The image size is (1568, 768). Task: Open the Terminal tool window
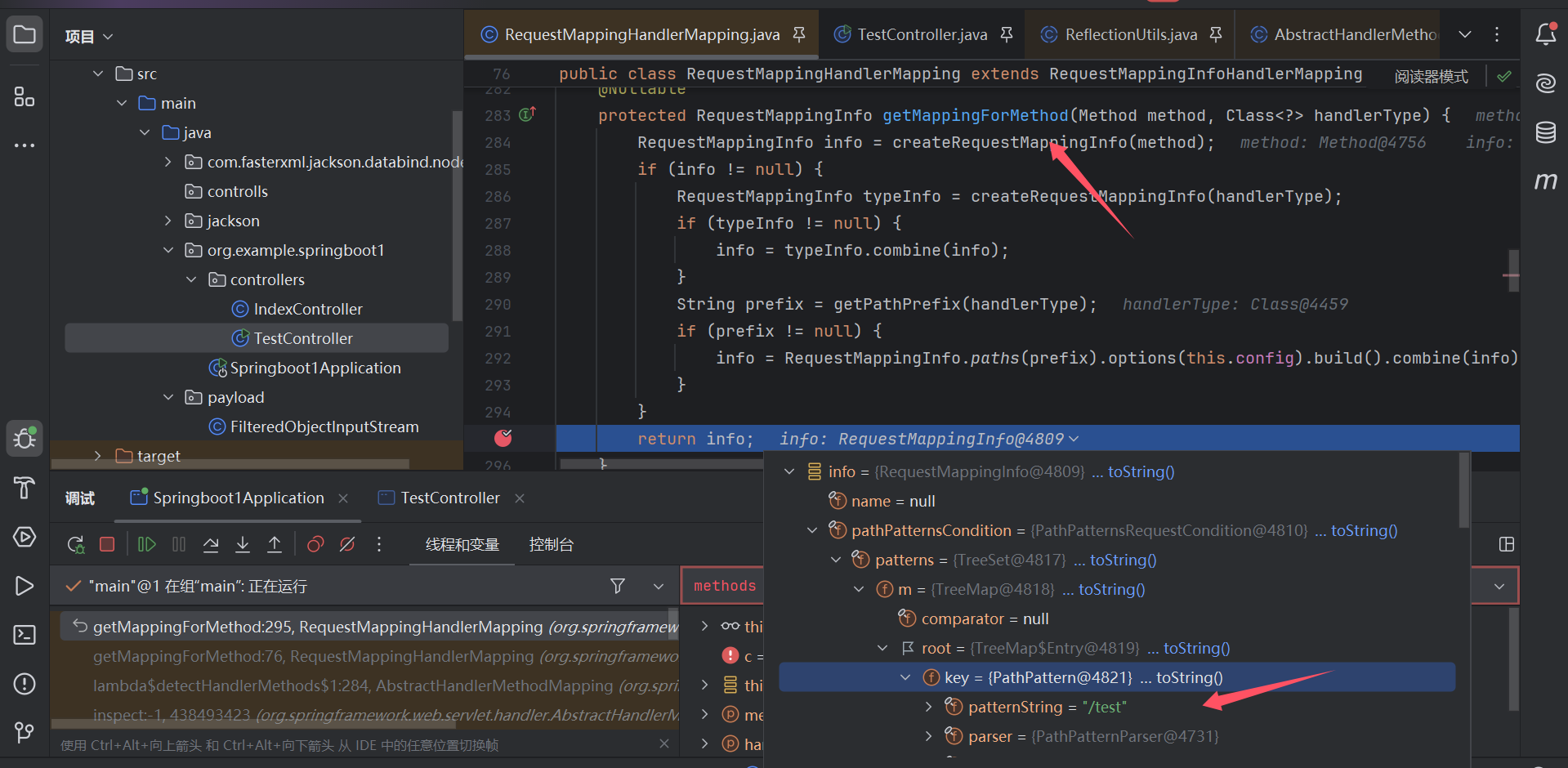[25, 635]
